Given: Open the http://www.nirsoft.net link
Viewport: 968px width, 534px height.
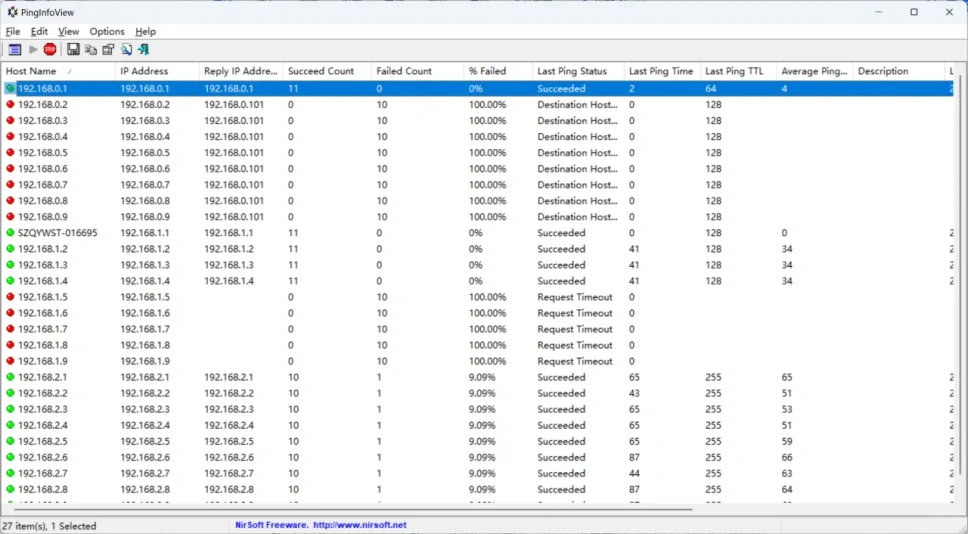Looking at the screenshot, I should click(x=360, y=525).
